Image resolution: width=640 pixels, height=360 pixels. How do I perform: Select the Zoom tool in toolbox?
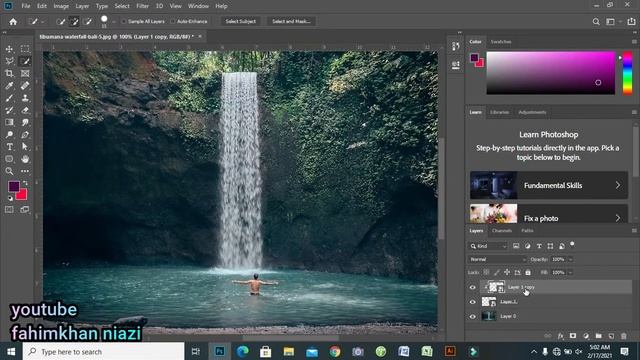(x=9, y=171)
